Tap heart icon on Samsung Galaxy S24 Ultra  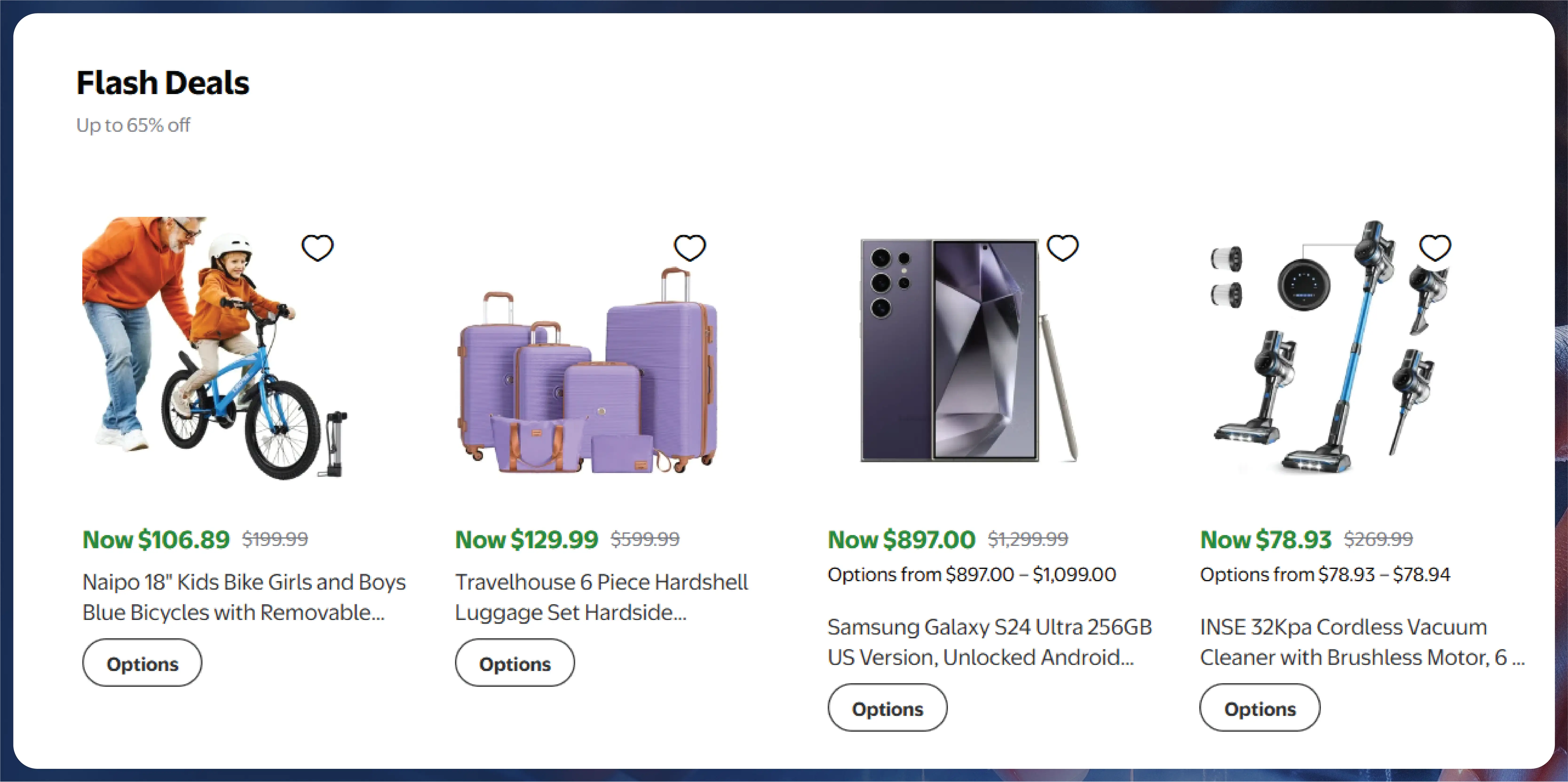point(1062,248)
